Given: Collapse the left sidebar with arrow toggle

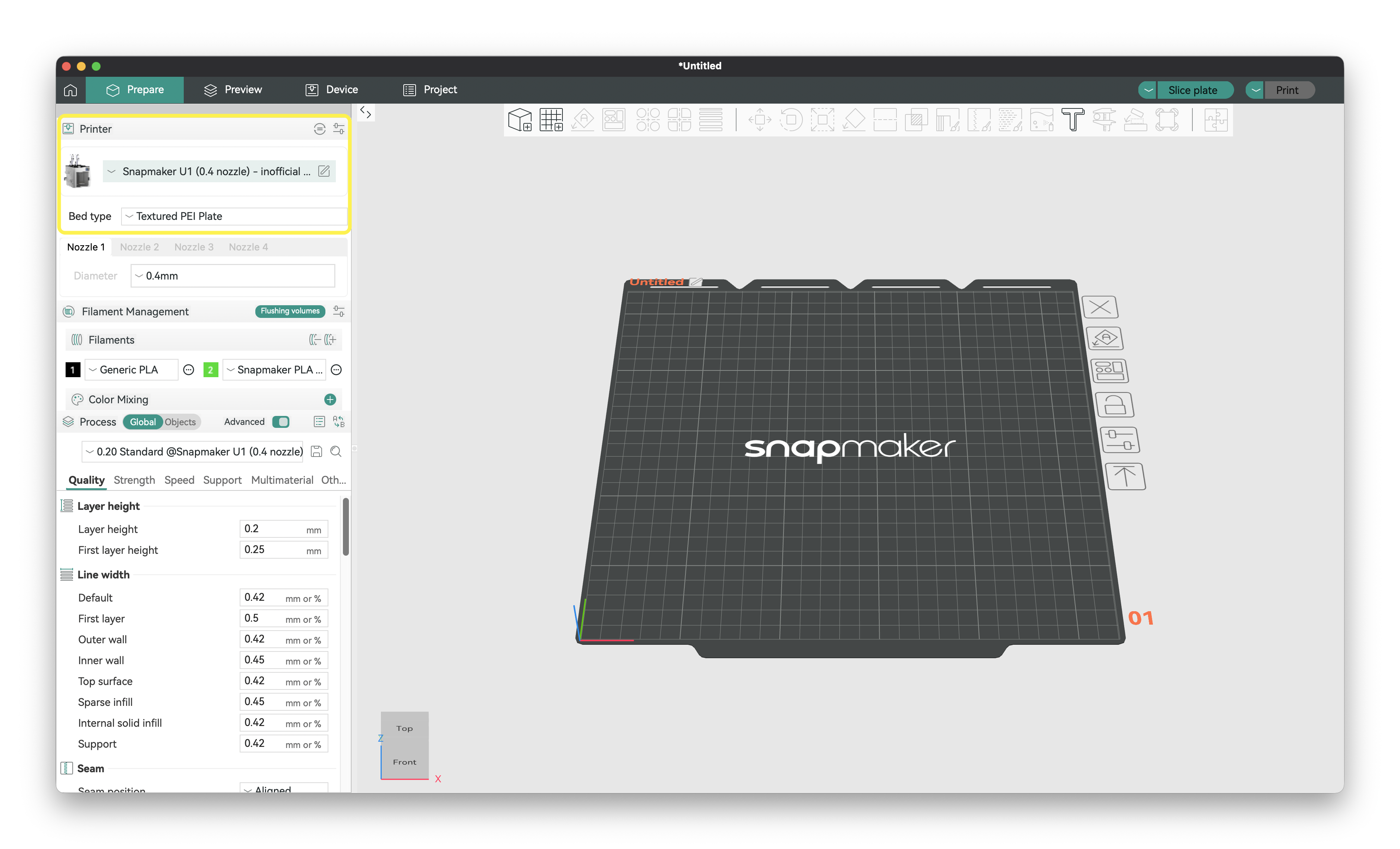Looking at the screenshot, I should point(366,113).
